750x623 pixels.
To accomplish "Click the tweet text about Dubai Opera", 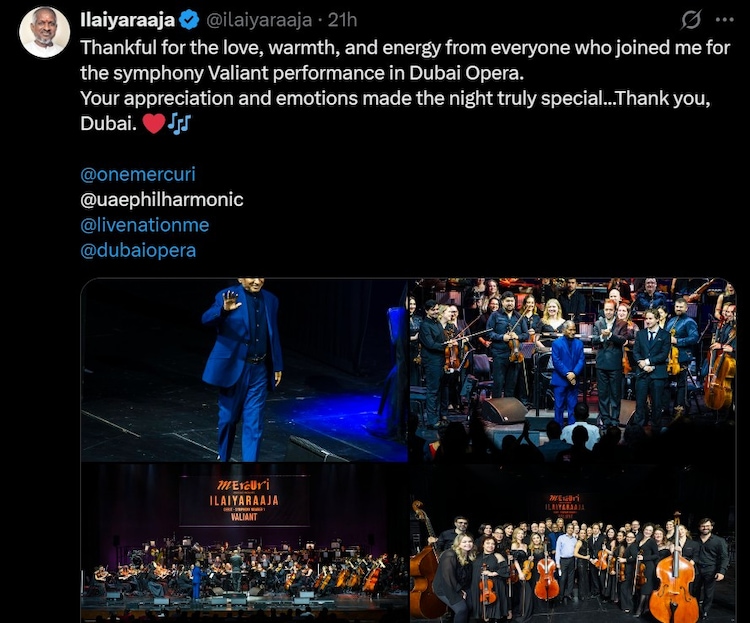I will [405, 85].
